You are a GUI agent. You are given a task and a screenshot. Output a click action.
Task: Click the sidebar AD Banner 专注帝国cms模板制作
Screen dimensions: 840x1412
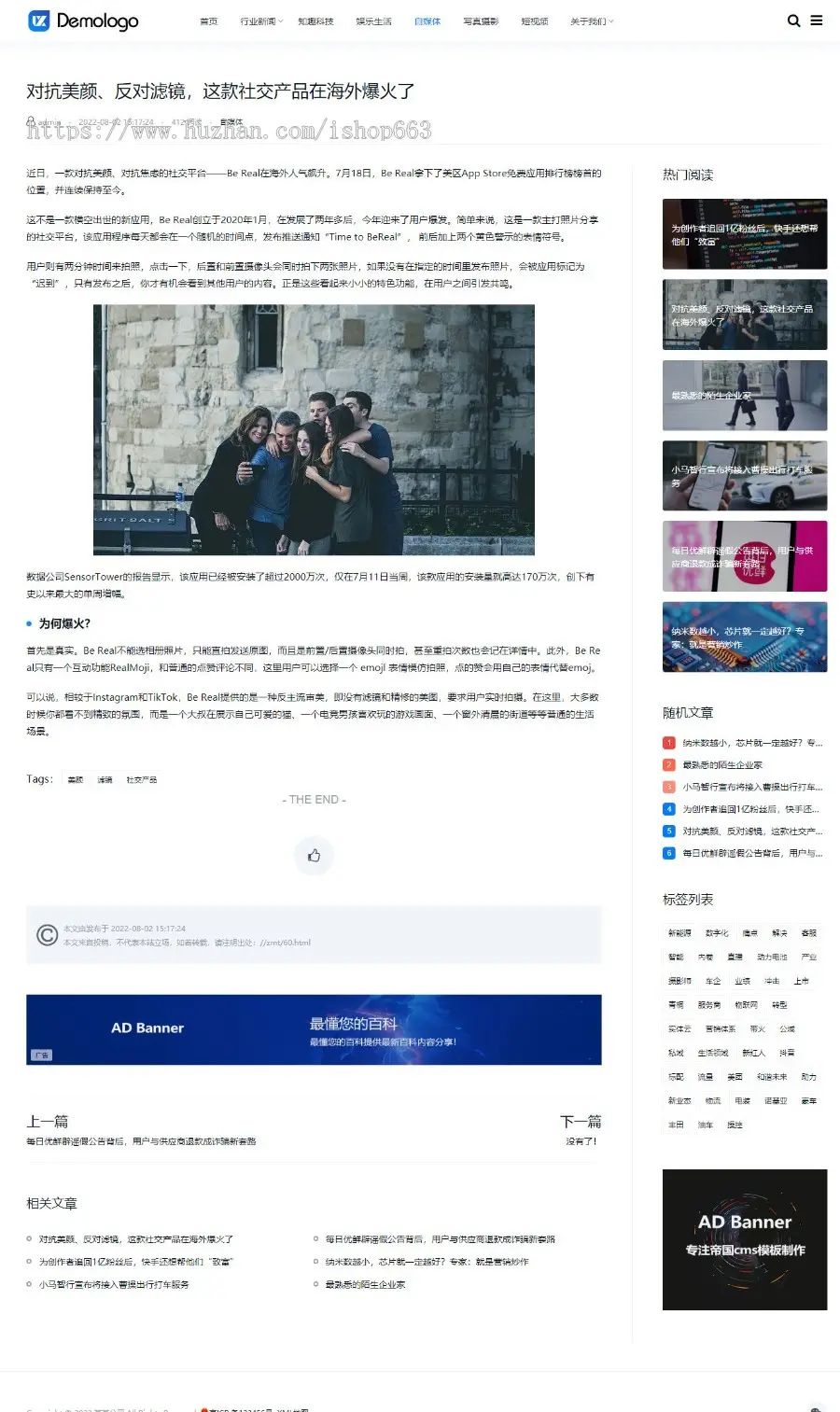(745, 1239)
